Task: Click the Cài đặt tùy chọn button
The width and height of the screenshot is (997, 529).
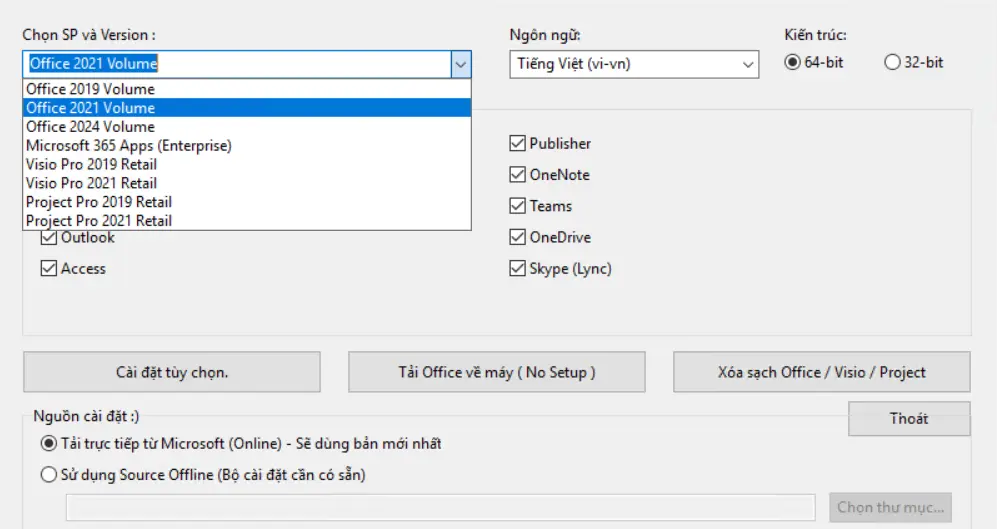Action: click(172, 372)
